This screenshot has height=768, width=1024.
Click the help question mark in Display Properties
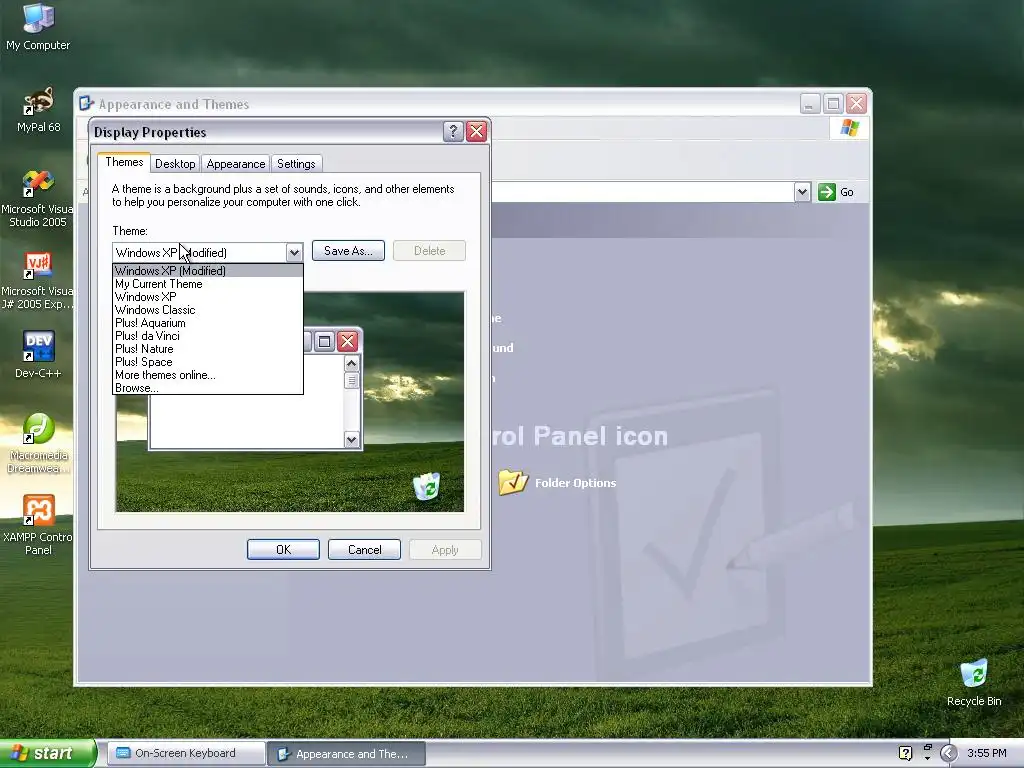click(453, 132)
